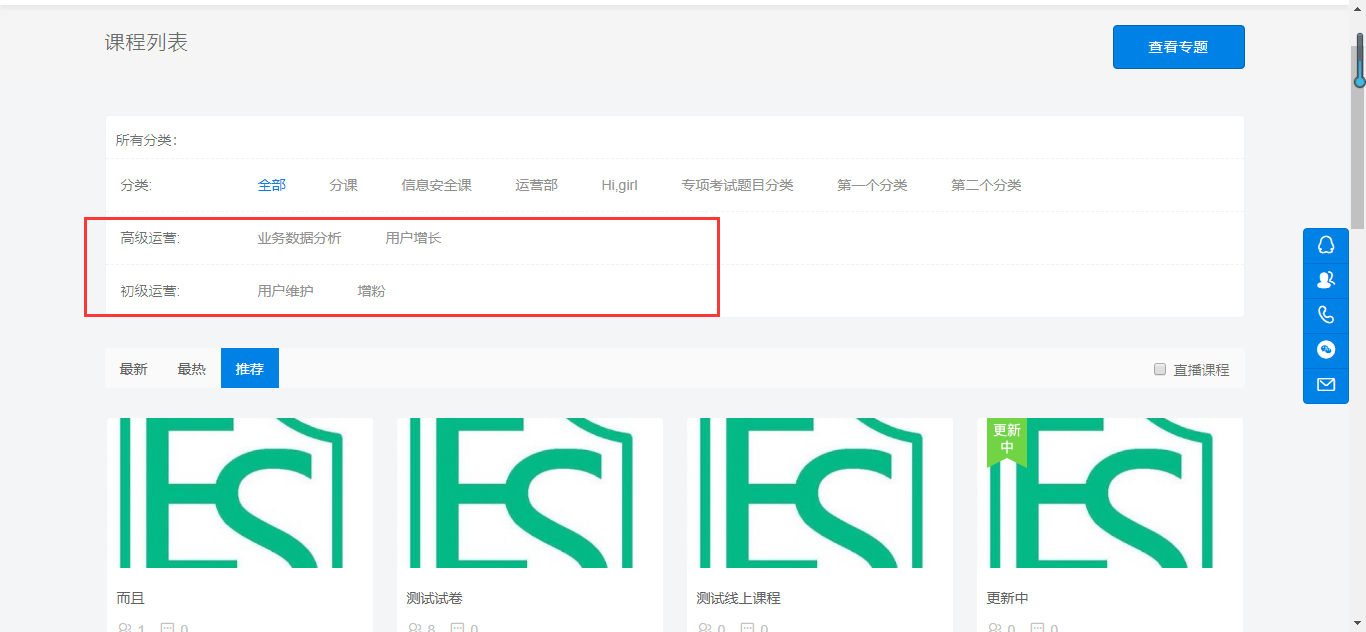
Task: Filter by 信息安全课 category
Action: (x=437, y=185)
